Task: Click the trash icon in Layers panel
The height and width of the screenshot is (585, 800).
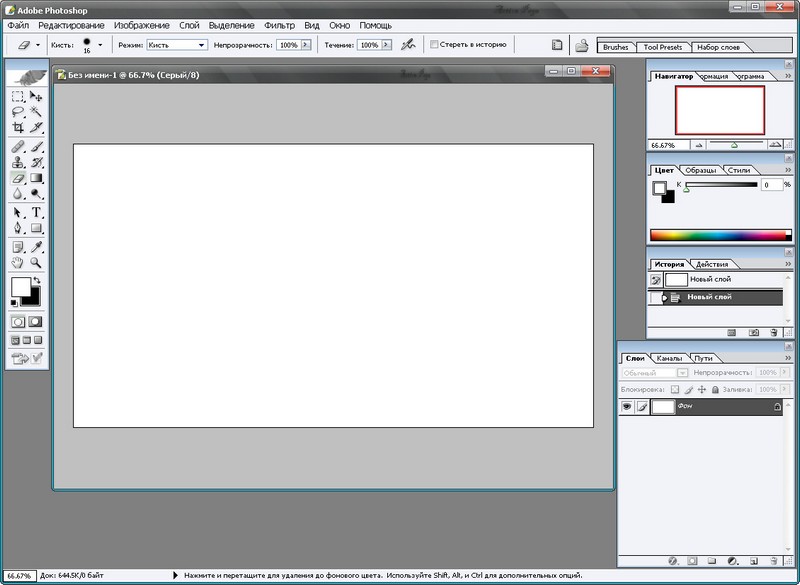Action: coord(773,561)
